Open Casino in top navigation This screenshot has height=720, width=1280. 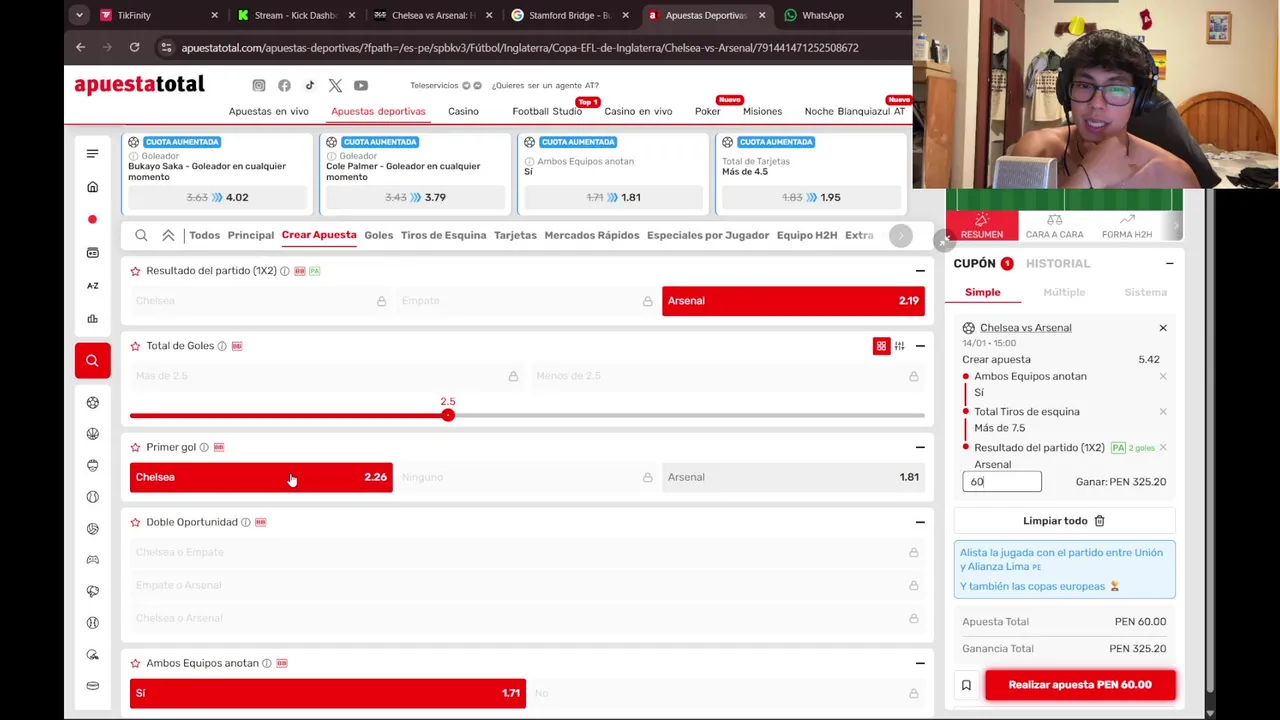tap(463, 111)
